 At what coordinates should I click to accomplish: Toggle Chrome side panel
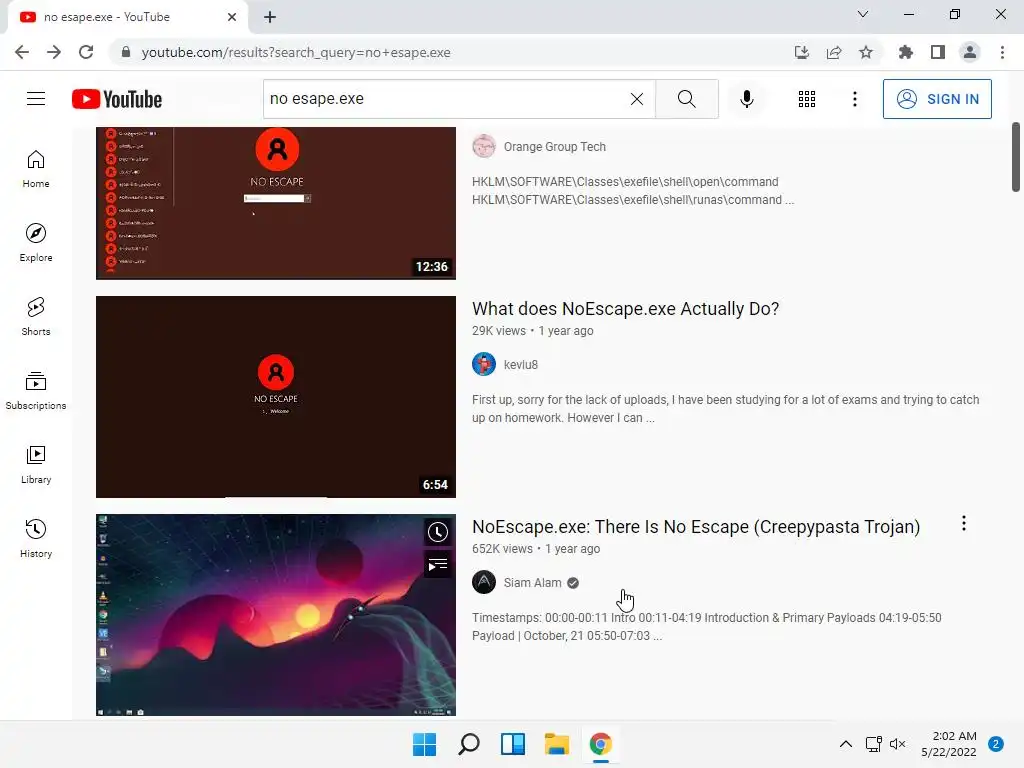pyautogui.click(x=938, y=52)
